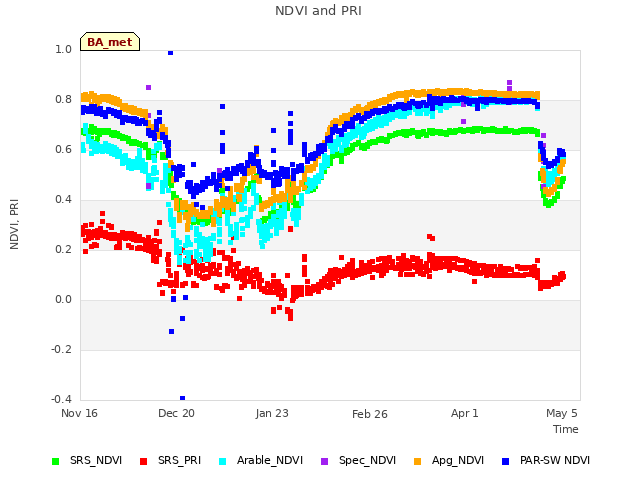Click the cyan Arable_NDVI legend swatch
640x480 pixels.
[222, 461]
